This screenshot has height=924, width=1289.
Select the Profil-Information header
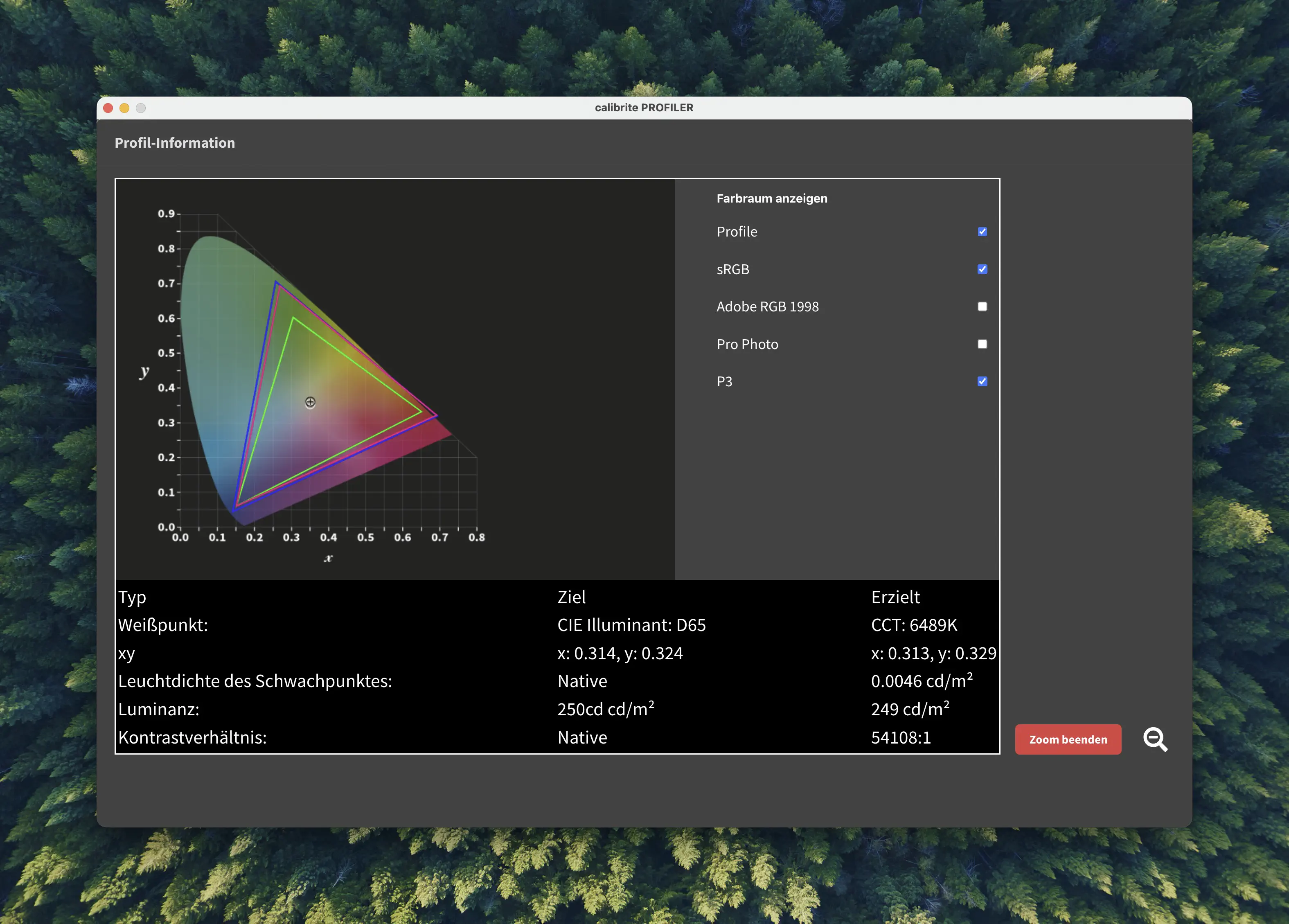pos(174,143)
